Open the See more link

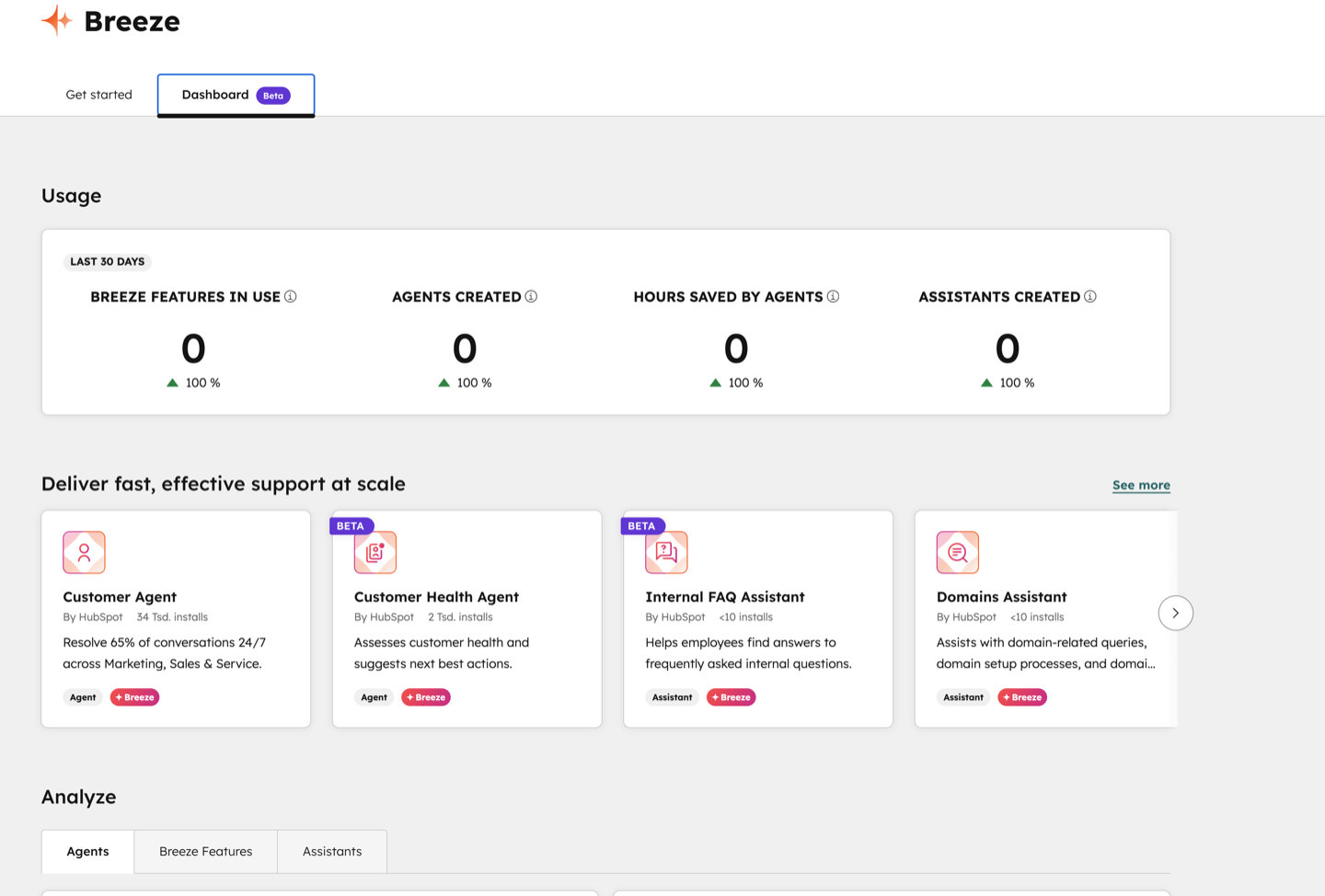(1141, 485)
